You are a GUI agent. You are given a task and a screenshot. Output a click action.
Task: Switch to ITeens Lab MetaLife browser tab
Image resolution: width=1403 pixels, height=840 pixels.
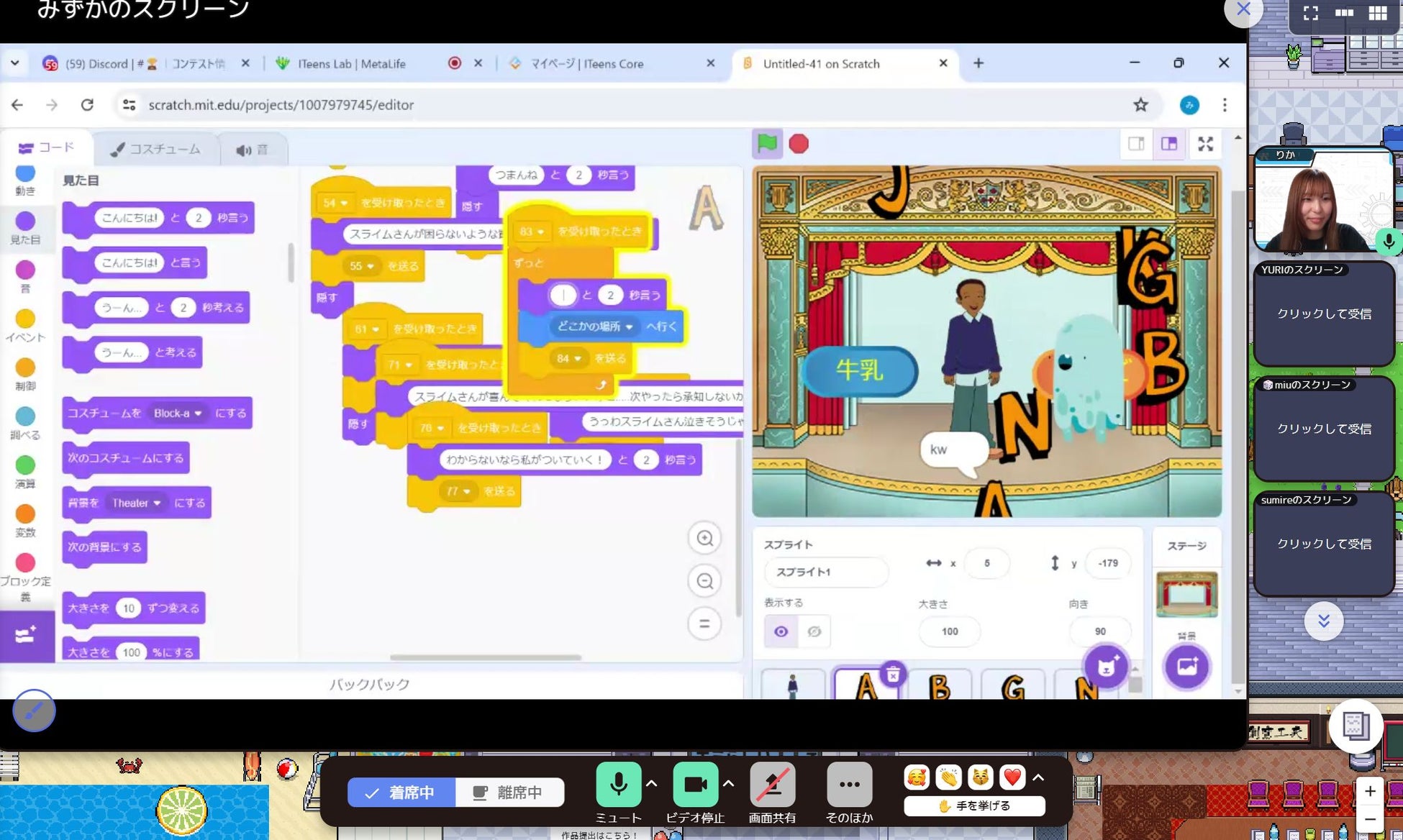click(351, 64)
